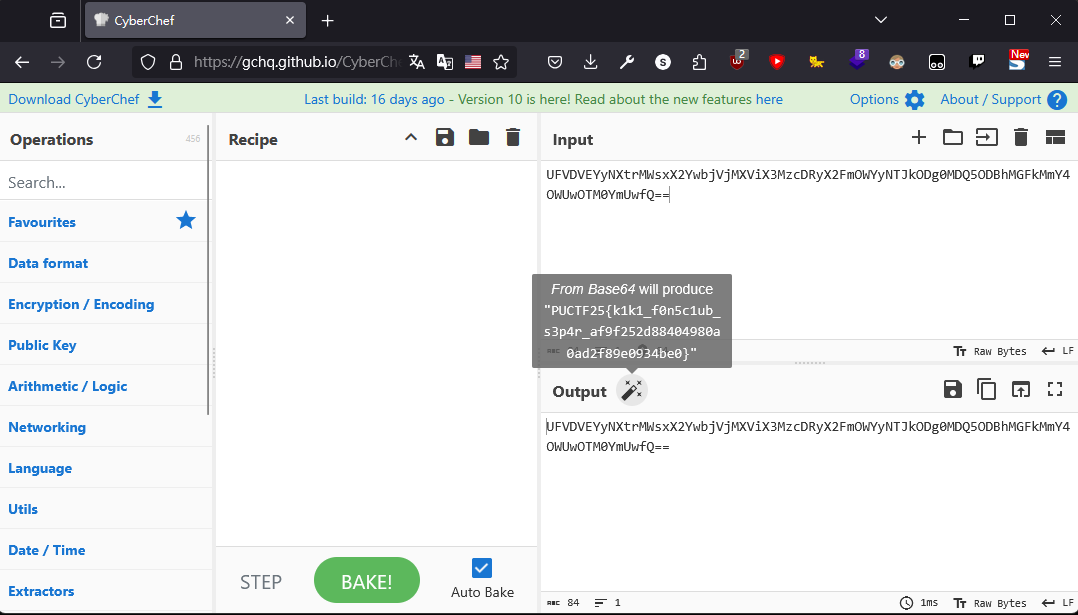Open the translate page icon

click(x=417, y=62)
